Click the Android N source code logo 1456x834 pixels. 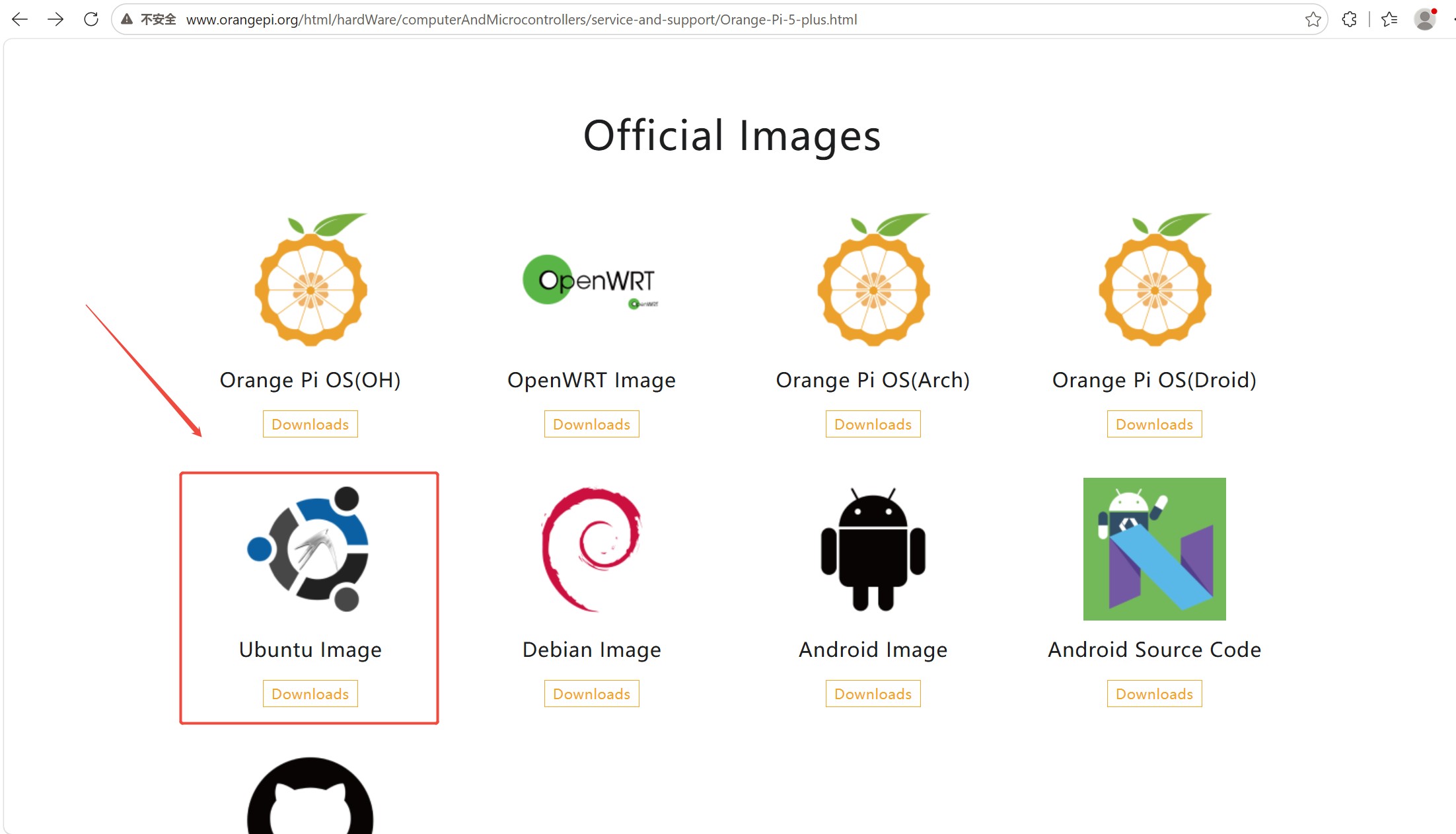click(x=1155, y=549)
